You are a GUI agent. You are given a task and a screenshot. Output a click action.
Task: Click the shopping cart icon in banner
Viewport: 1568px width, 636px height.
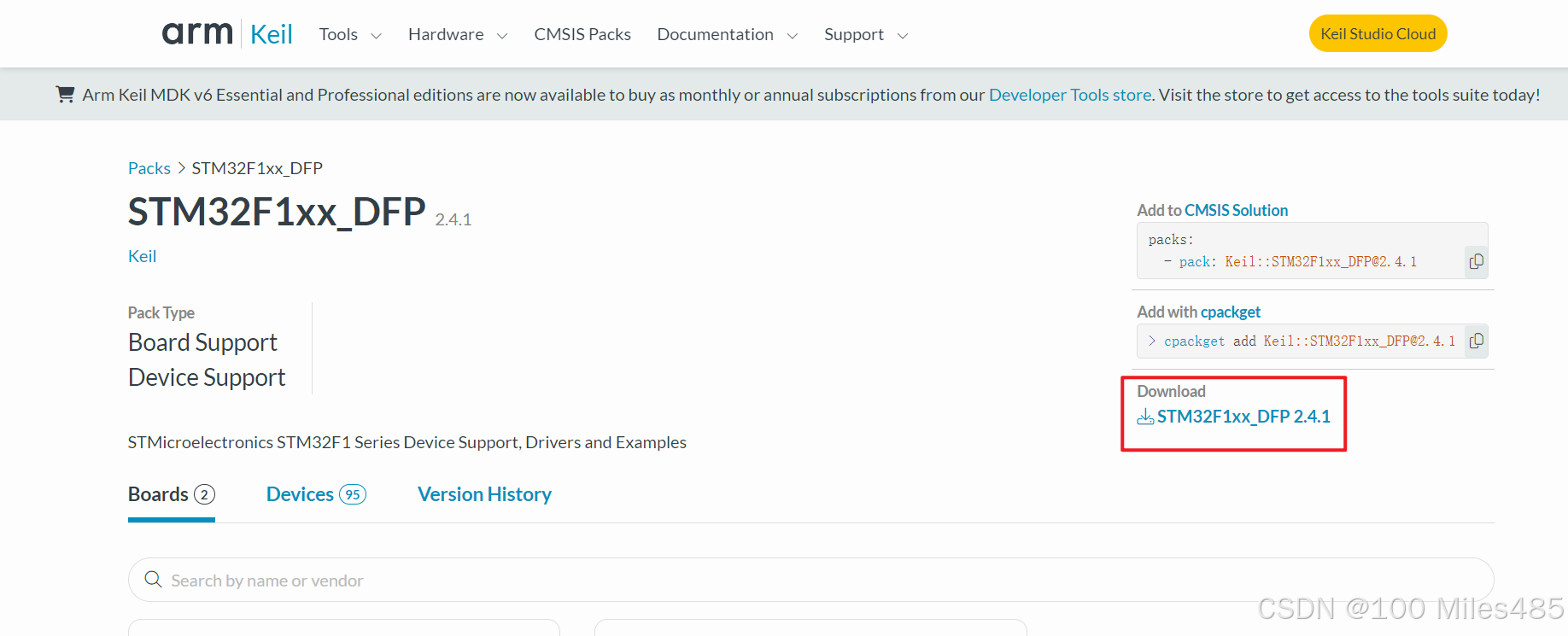pos(65,94)
